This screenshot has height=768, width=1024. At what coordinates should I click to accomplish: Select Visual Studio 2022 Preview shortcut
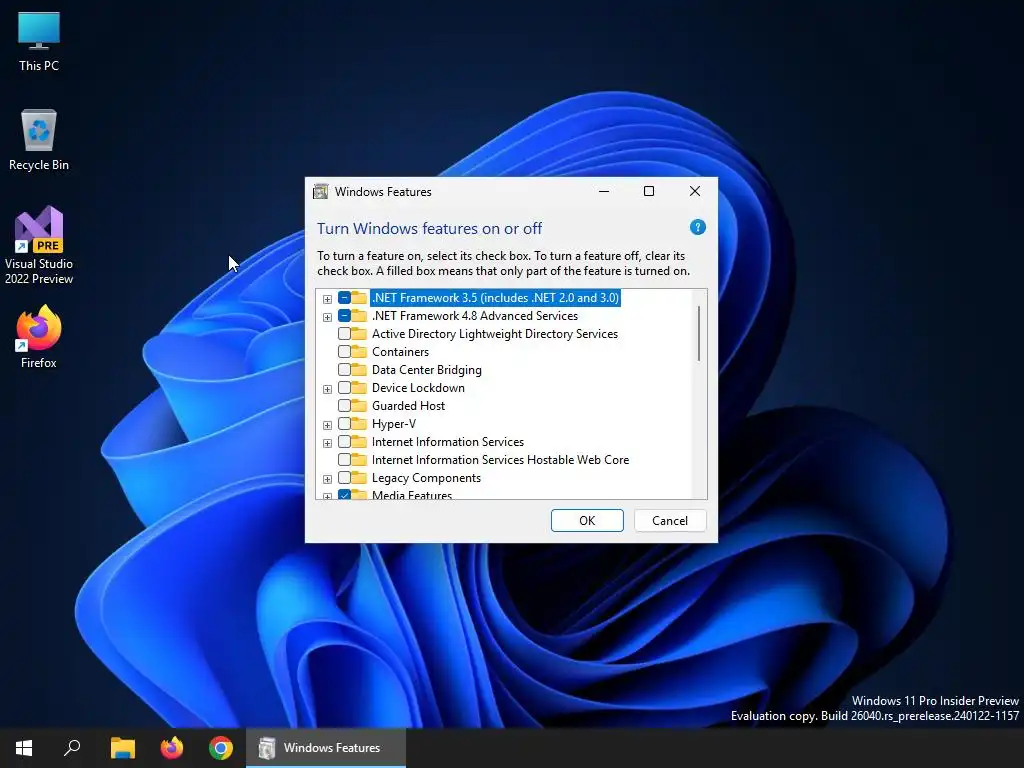pyautogui.click(x=39, y=245)
